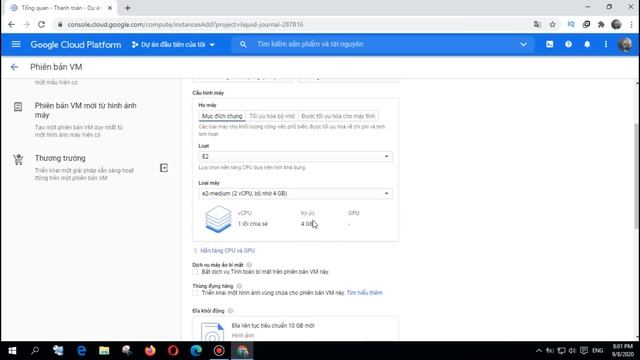Click the Google Cloud Platform logo text
640x360 pixels.
76,44
